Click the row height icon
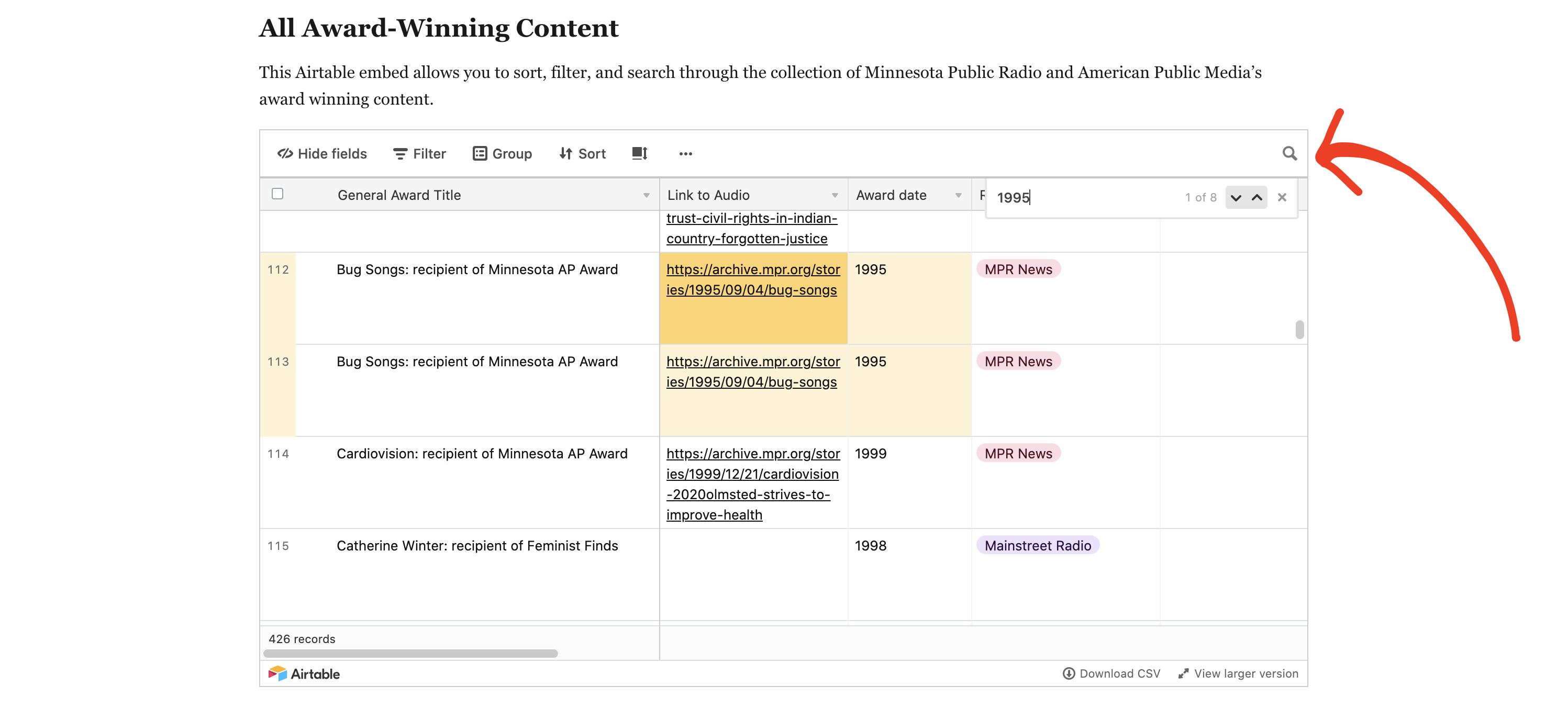1568x720 pixels. pyautogui.click(x=639, y=153)
